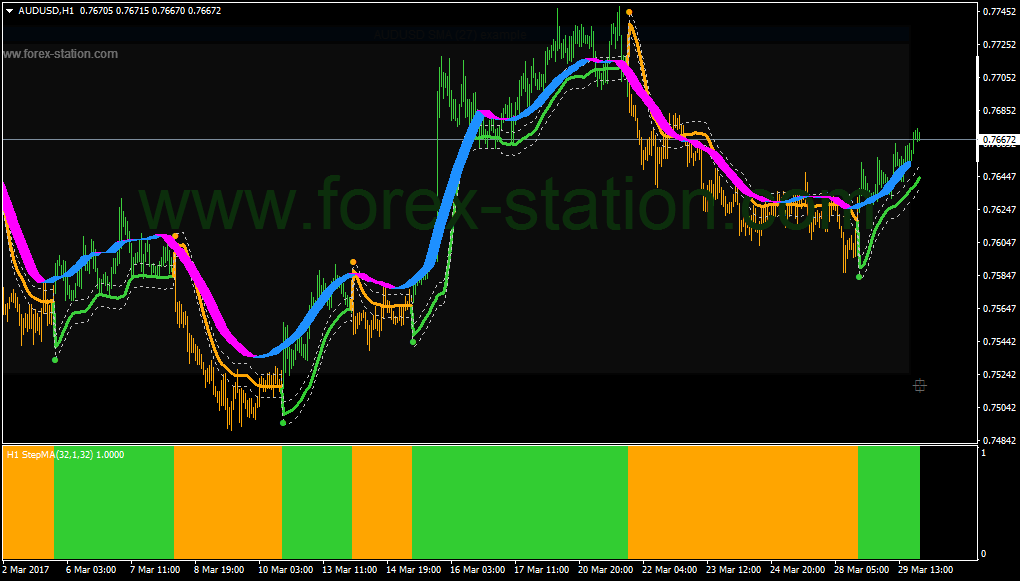Click the price scale value 0.77052

[1000, 77]
